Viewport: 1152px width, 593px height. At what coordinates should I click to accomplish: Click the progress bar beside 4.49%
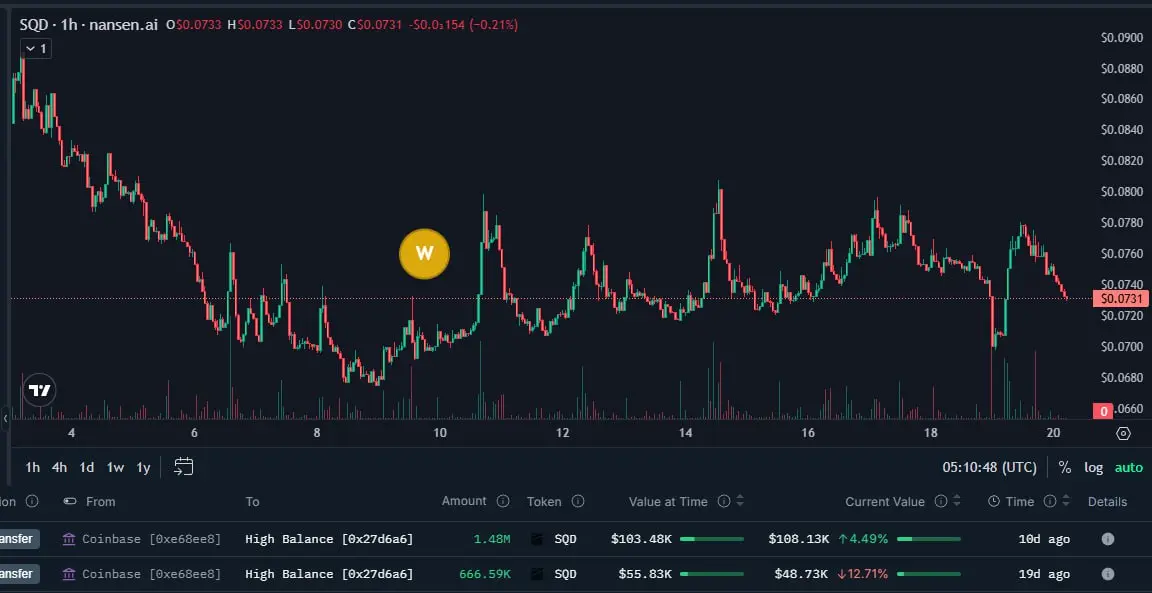click(929, 539)
